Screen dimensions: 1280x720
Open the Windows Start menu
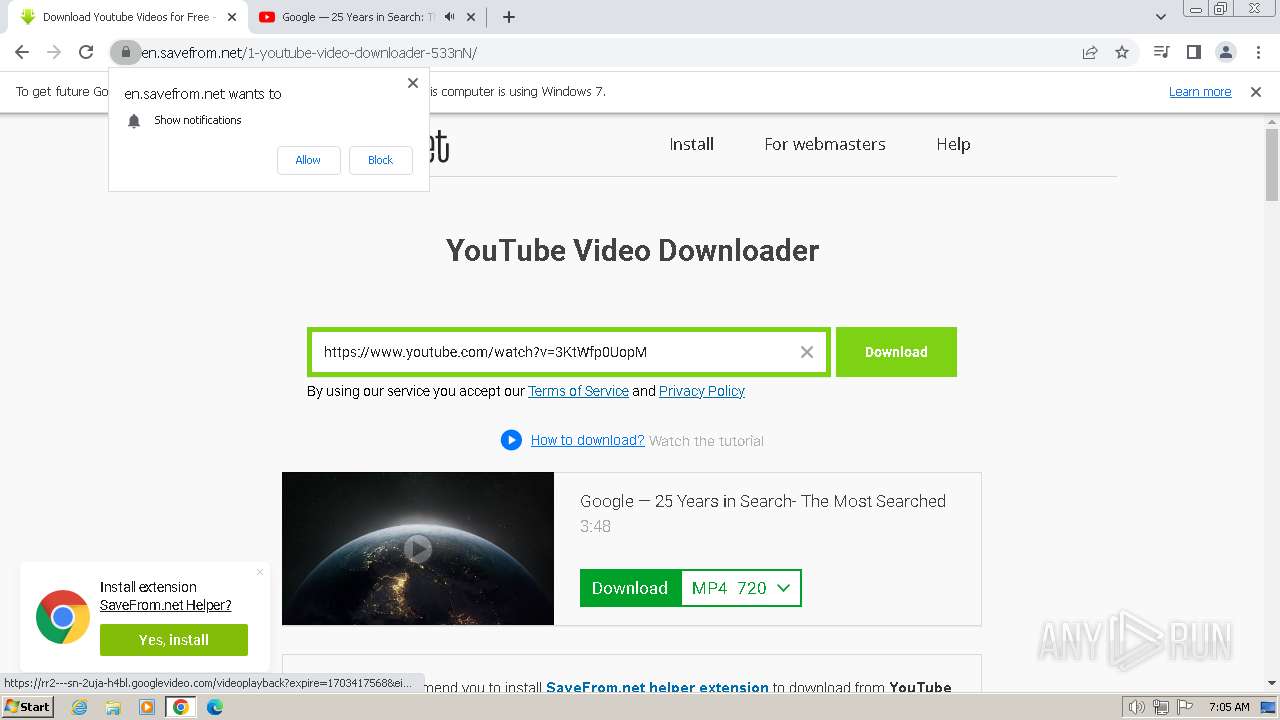[27, 707]
